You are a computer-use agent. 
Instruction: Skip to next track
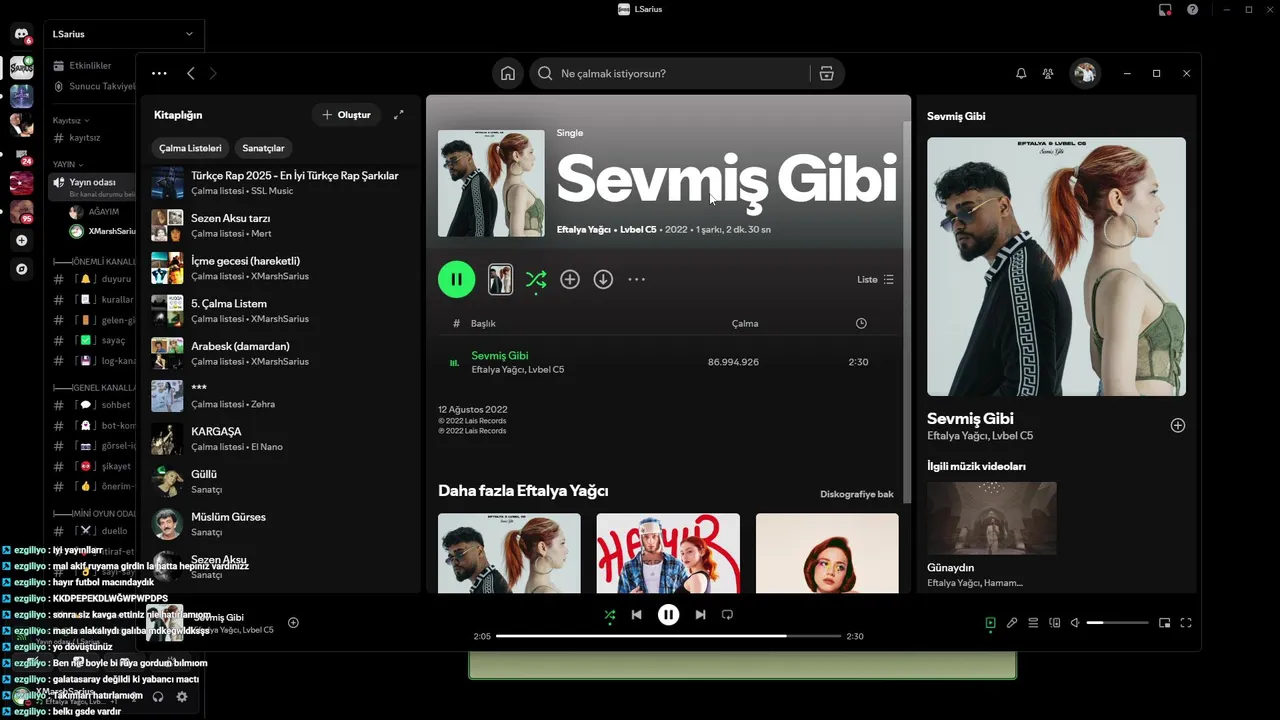pyautogui.click(x=700, y=615)
